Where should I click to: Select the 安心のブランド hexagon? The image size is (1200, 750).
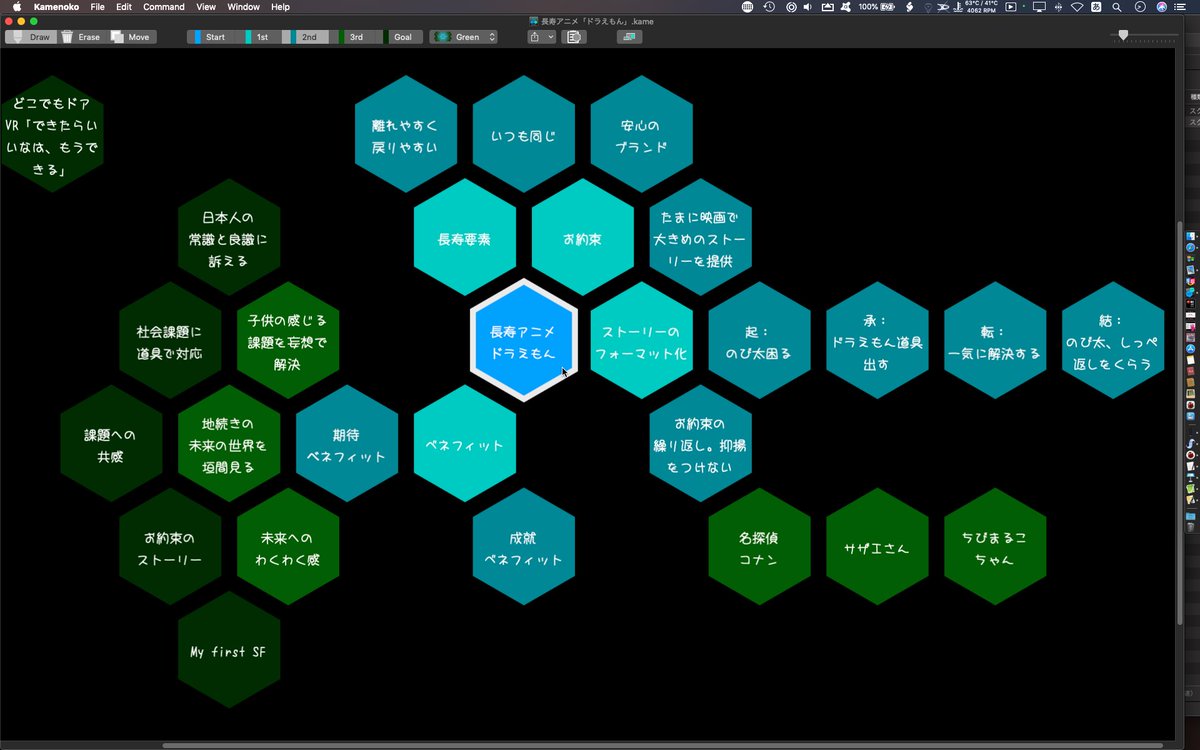tap(641, 136)
